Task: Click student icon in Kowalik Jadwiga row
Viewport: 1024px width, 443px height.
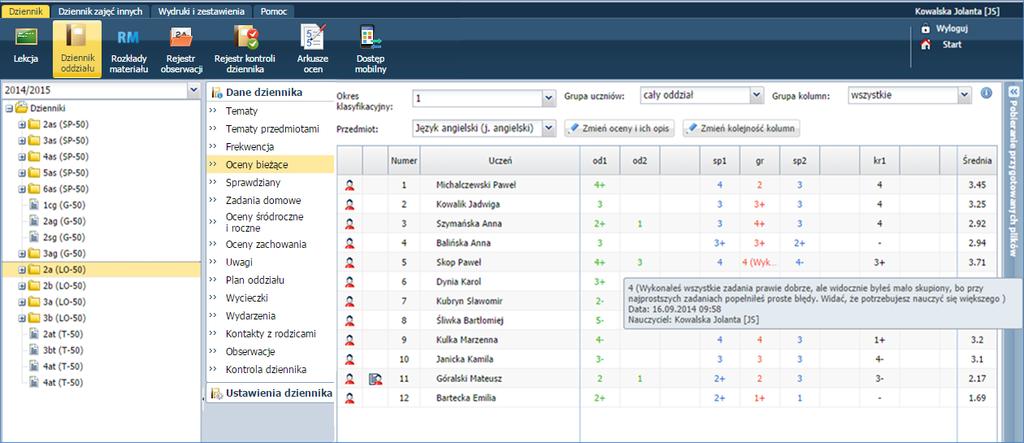Action: pos(349,205)
